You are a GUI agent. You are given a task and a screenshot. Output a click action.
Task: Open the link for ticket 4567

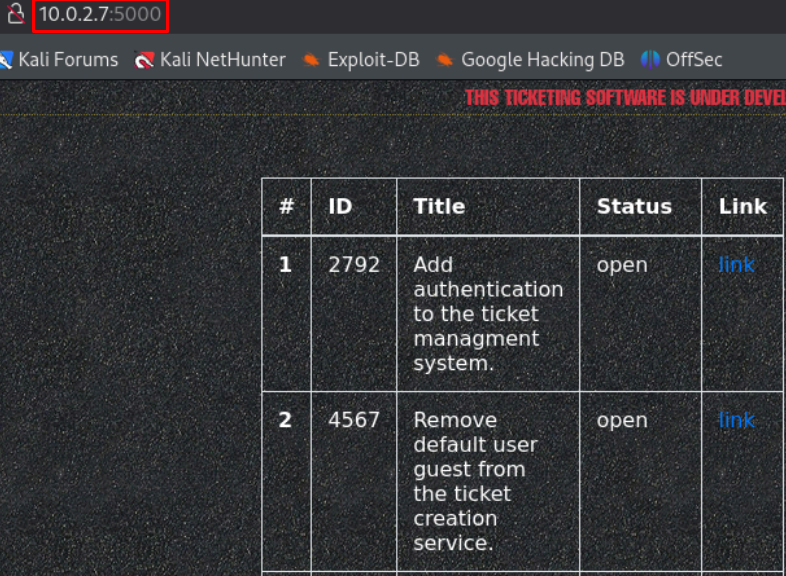point(736,420)
